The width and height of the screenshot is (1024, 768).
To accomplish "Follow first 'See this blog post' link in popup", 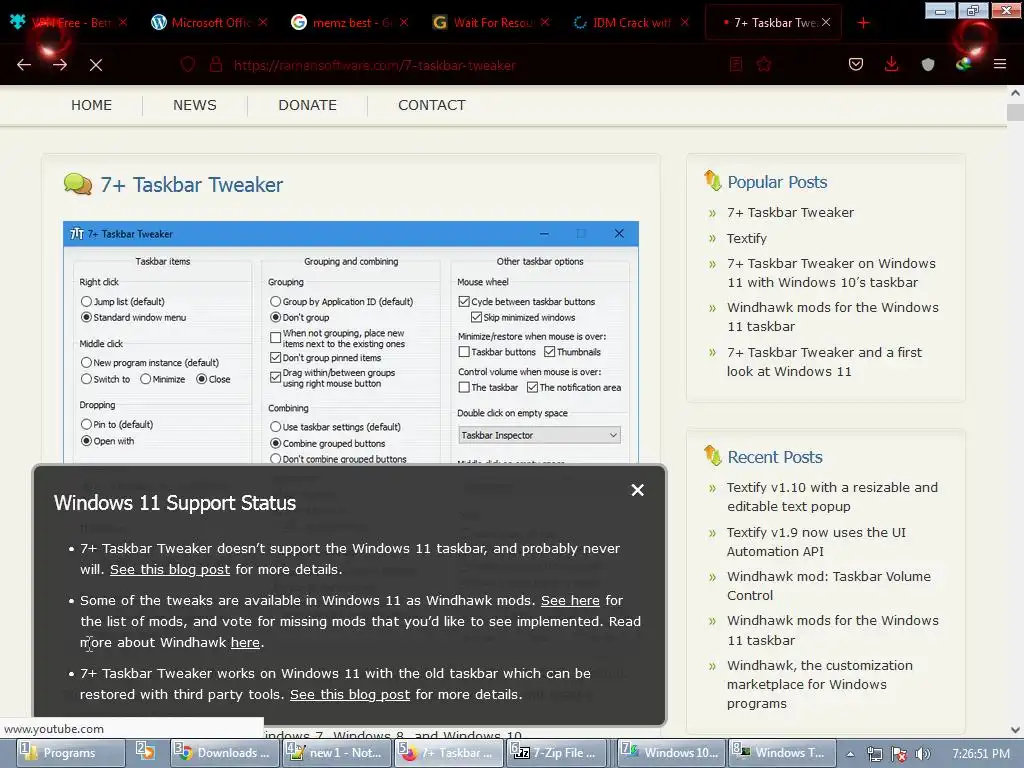I will 170,569.
